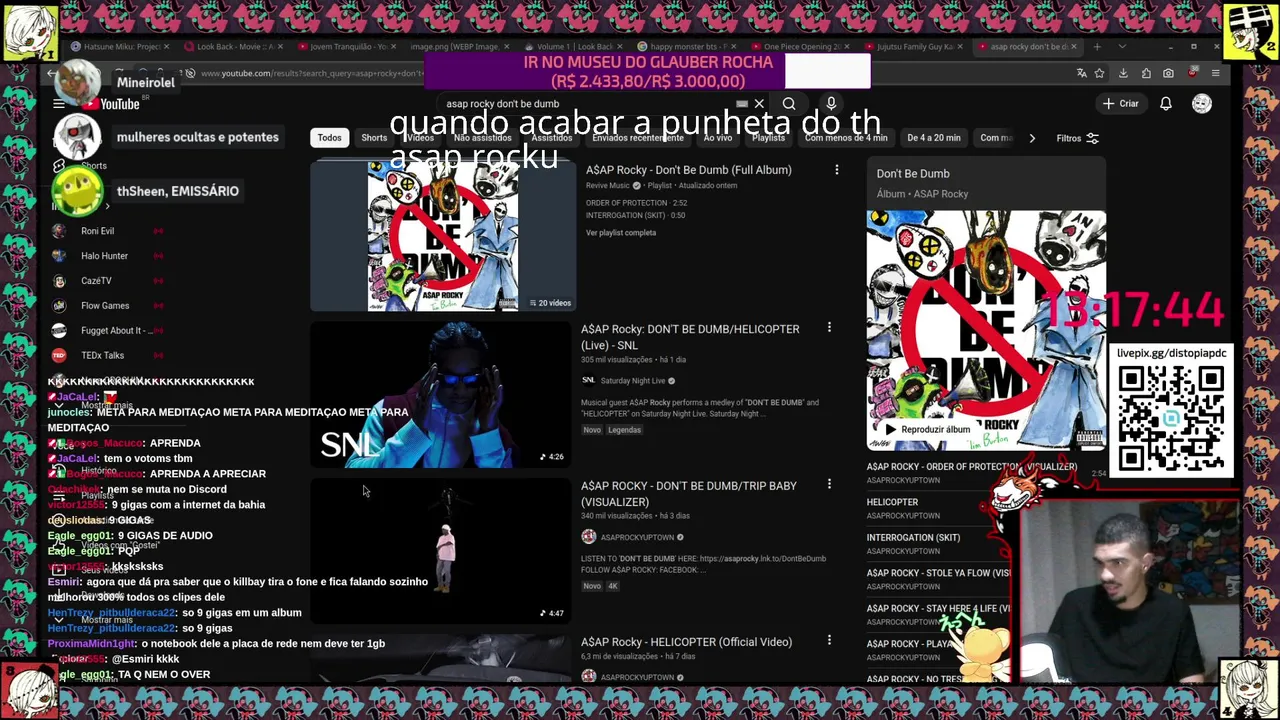Click the magnifying glass search button
Screen dimensions: 1280x720
point(789,104)
